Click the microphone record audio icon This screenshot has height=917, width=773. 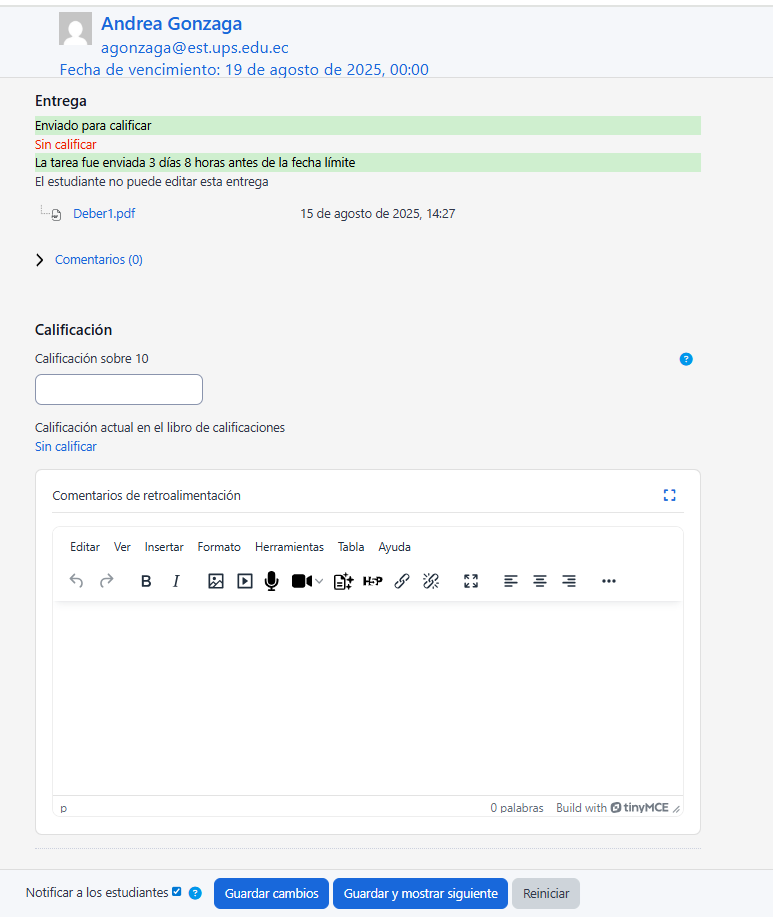[x=271, y=581]
